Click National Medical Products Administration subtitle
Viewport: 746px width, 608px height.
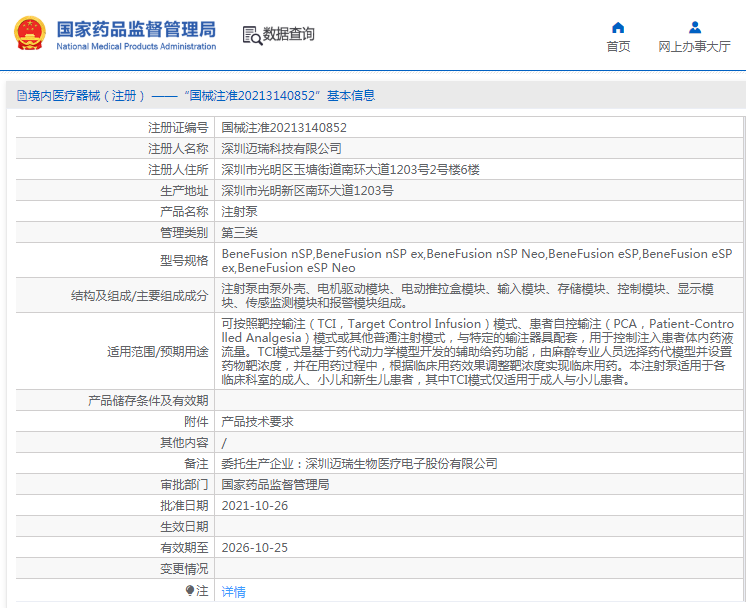click(136, 46)
